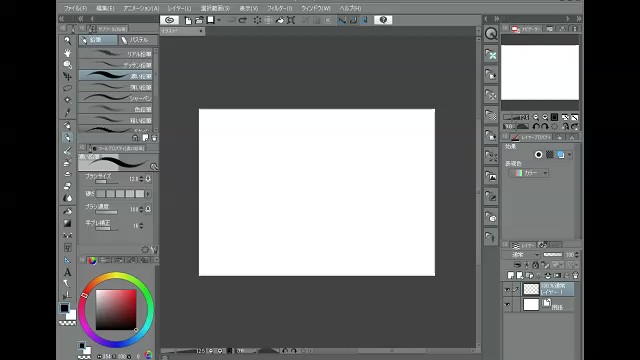Choose シャーペン brush
The width and height of the screenshot is (640, 360).
point(116,98)
